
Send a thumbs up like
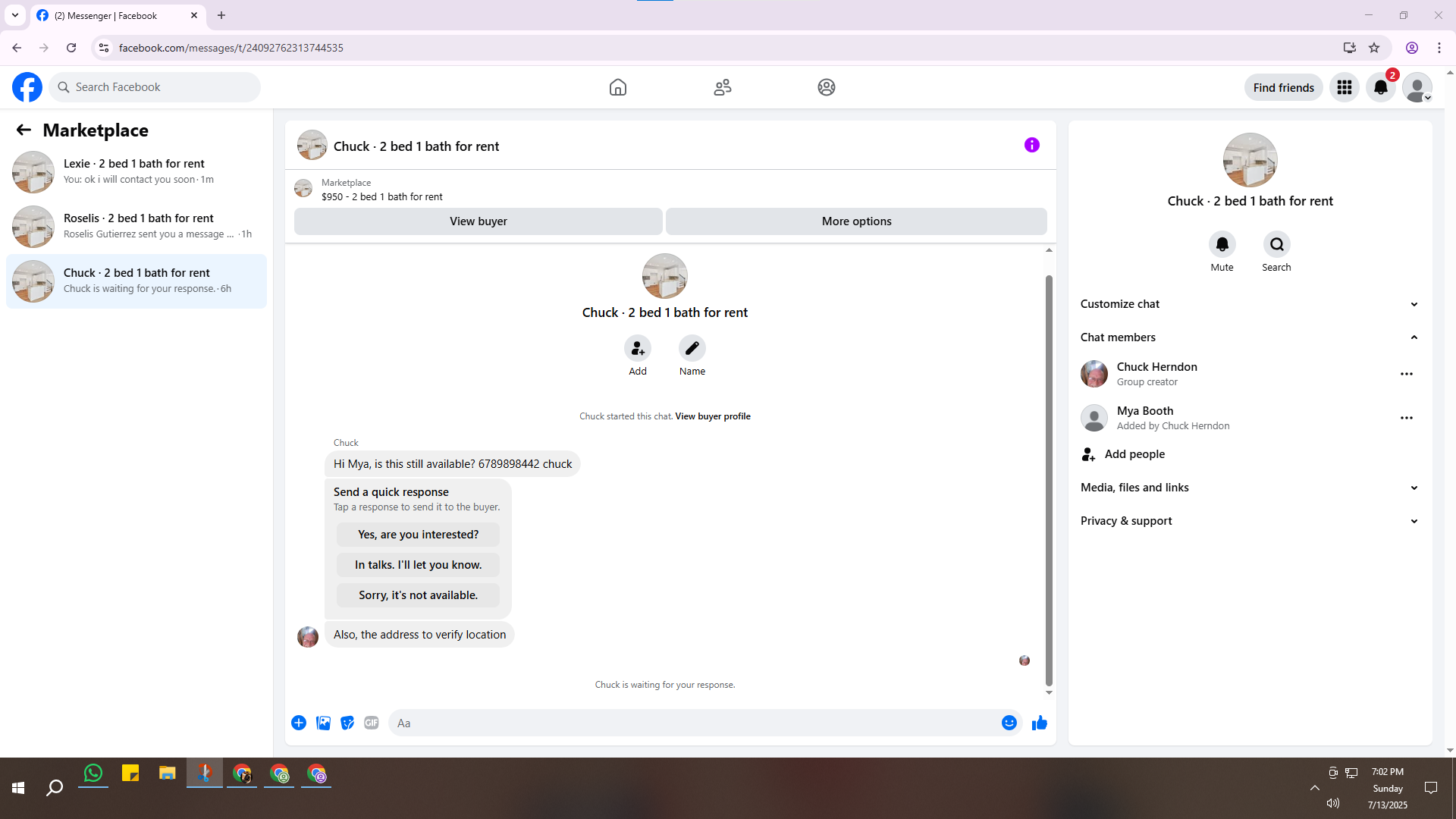coord(1039,723)
